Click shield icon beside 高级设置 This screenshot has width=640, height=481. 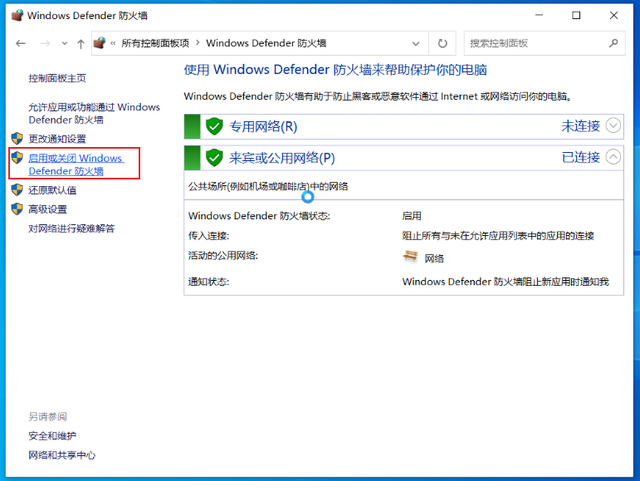[x=17, y=209]
